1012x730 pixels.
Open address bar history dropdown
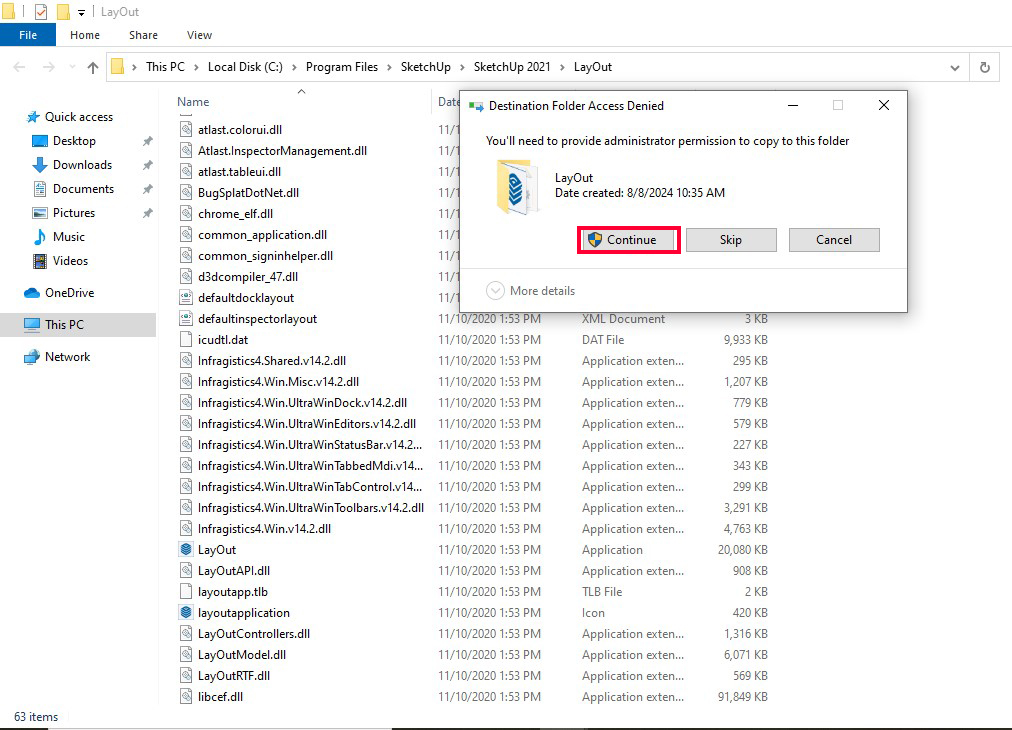[954, 67]
